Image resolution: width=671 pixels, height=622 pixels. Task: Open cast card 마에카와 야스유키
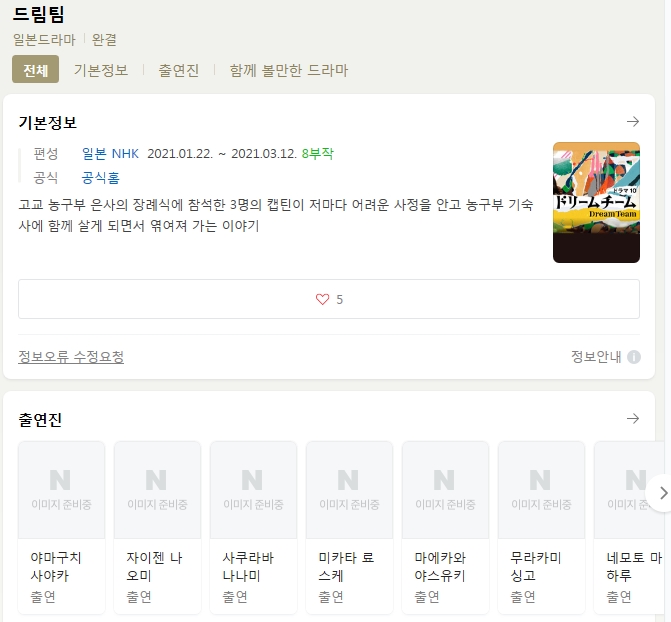point(445,528)
